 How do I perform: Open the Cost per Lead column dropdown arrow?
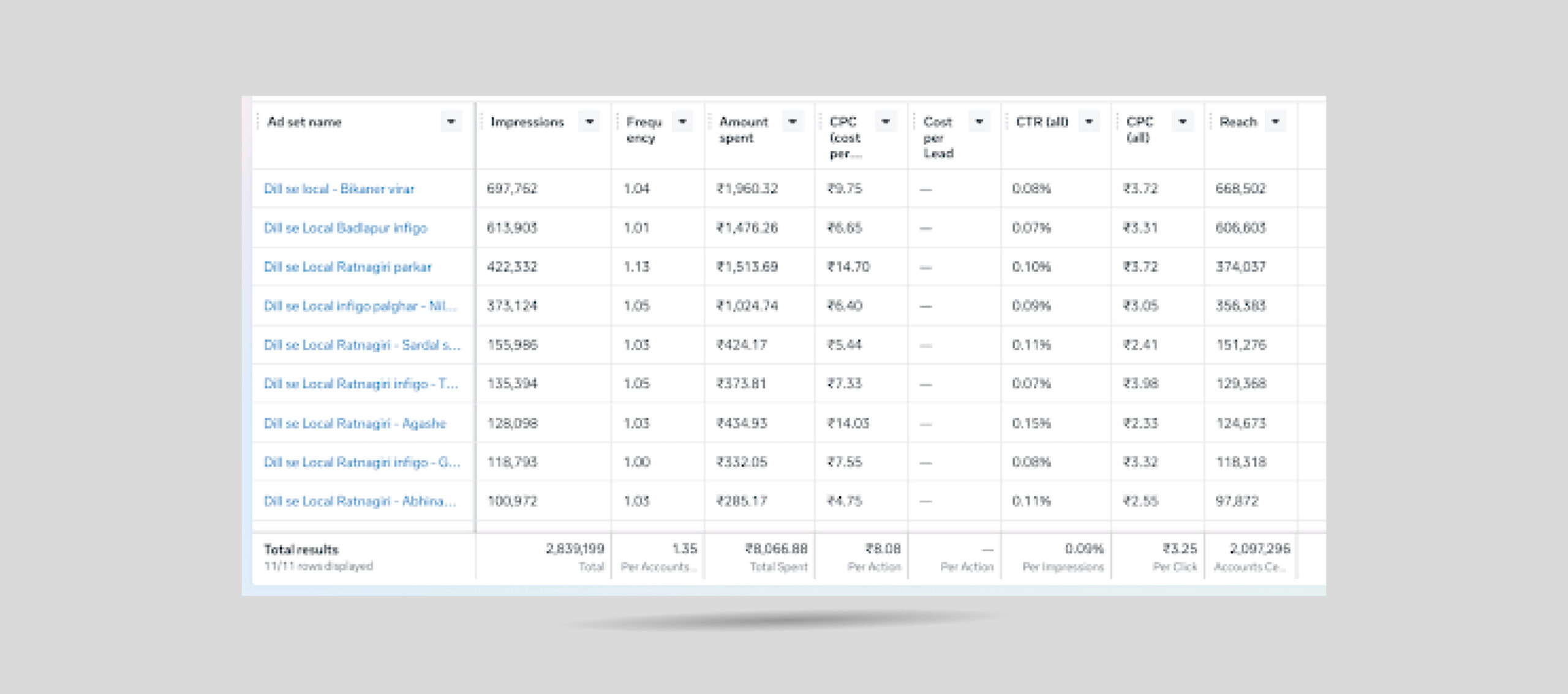coord(979,122)
